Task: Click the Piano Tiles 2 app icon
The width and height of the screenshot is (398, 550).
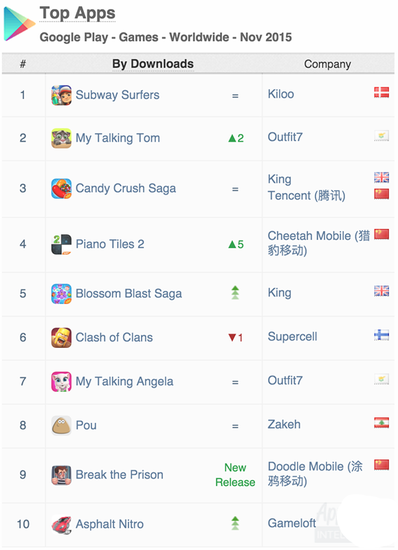Action: (x=61, y=244)
